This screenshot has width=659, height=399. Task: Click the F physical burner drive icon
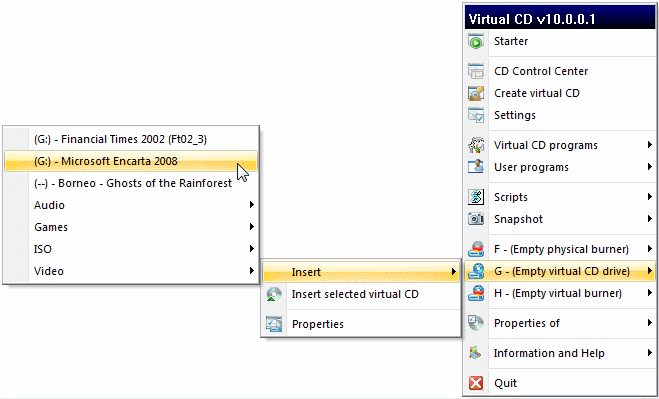coord(476,249)
